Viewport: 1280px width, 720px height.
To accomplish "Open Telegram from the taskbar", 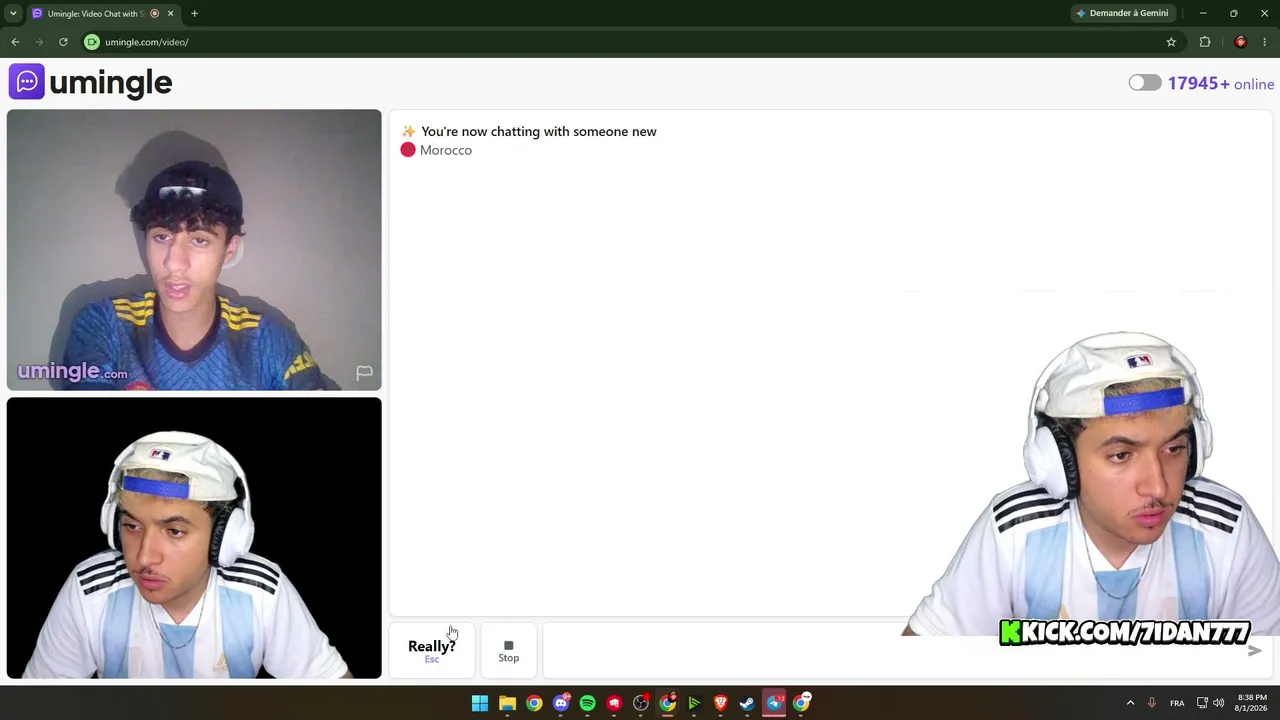I will pos(774,703).
